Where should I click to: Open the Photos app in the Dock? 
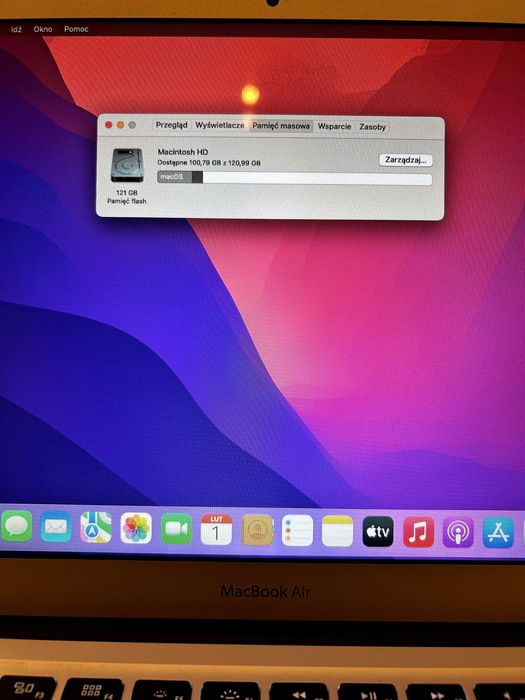[136, 528]
